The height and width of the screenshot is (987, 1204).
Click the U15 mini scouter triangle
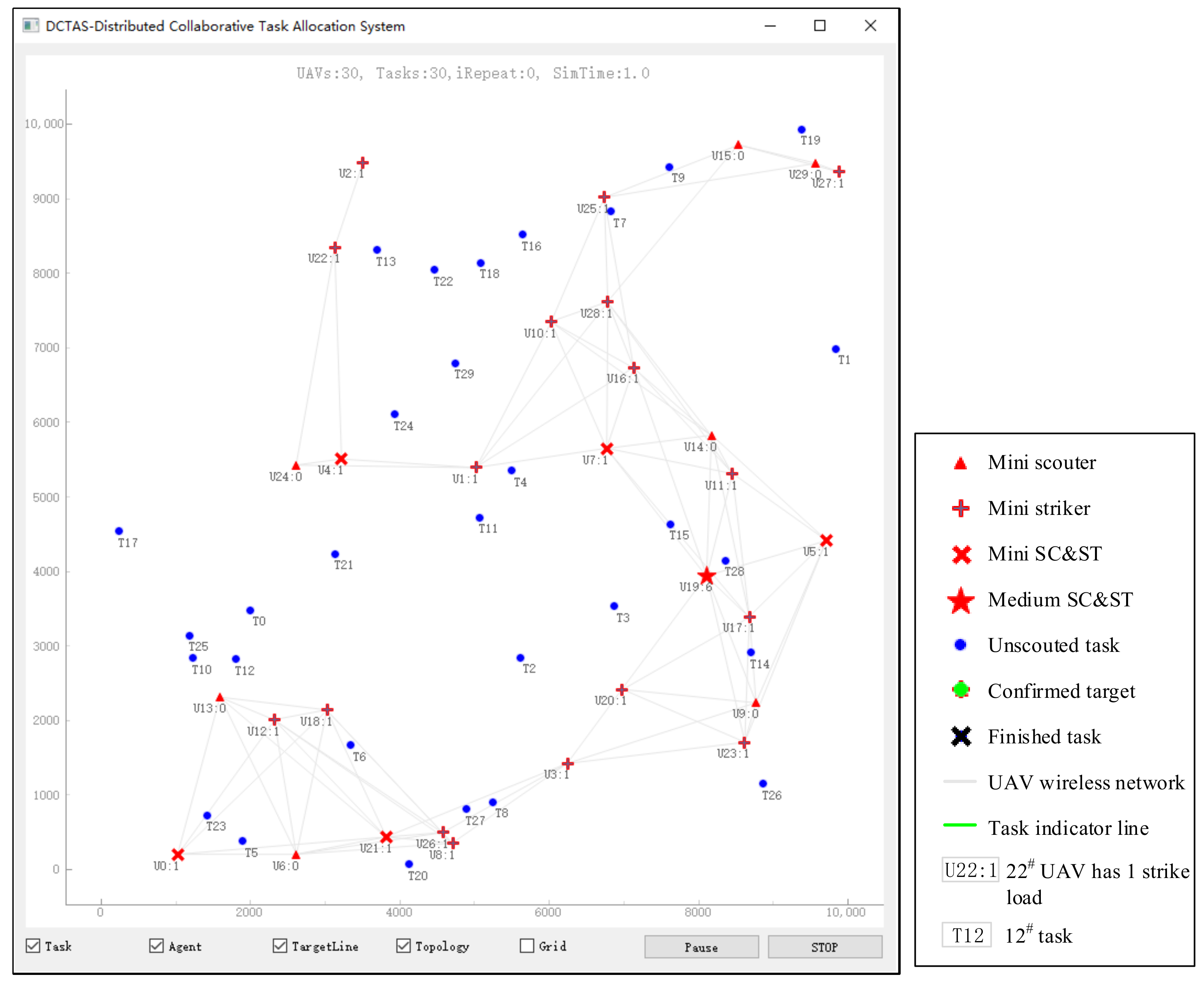(x=738, y=146)
